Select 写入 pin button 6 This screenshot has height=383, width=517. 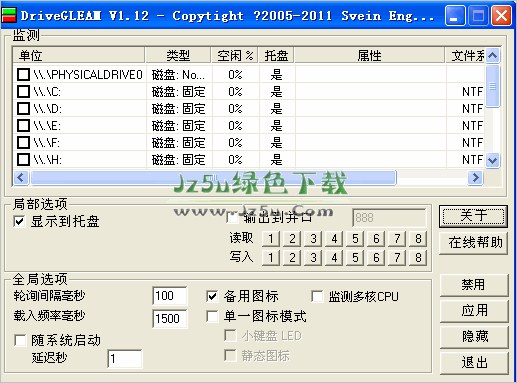point(376,258)
